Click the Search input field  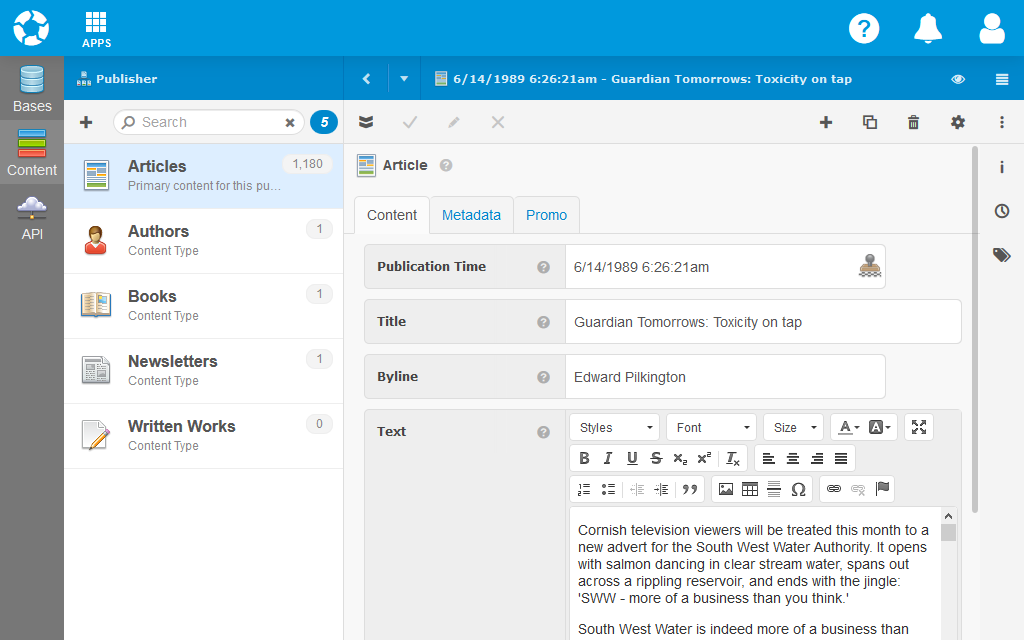coord(209,122)
